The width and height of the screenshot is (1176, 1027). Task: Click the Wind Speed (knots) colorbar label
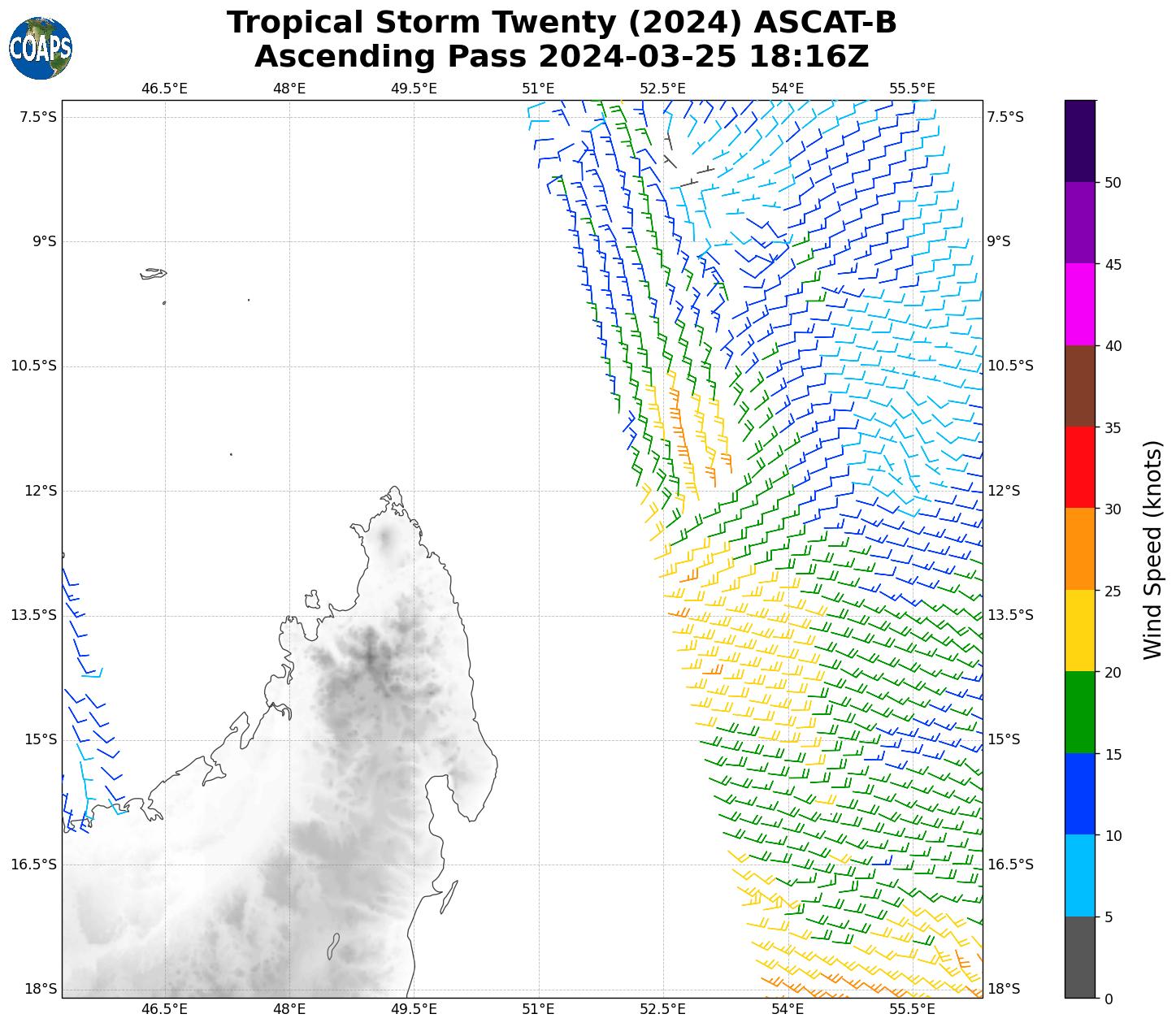pos(1152,549)
